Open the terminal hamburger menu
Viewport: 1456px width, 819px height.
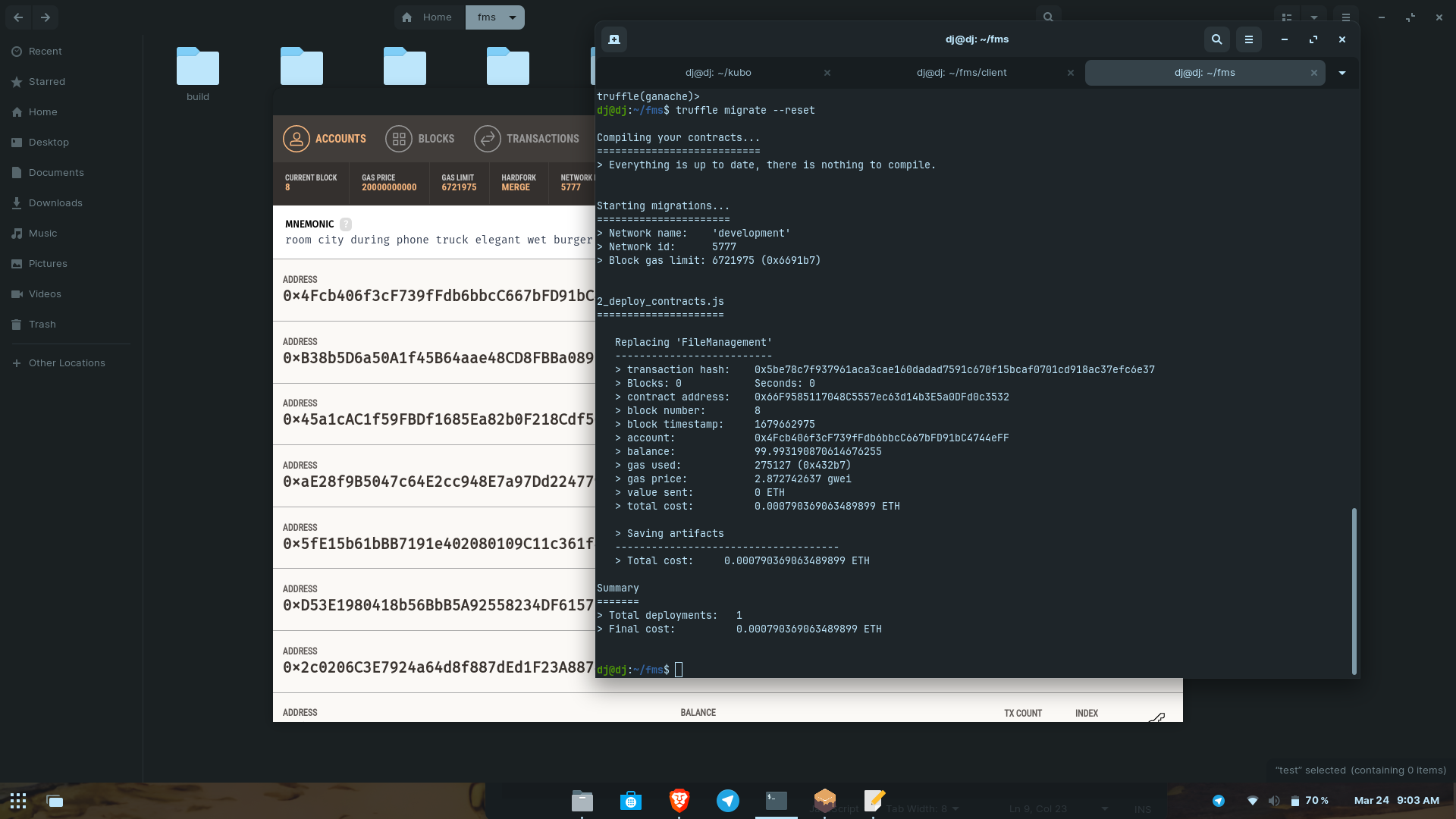click(x=1248, y=39)
